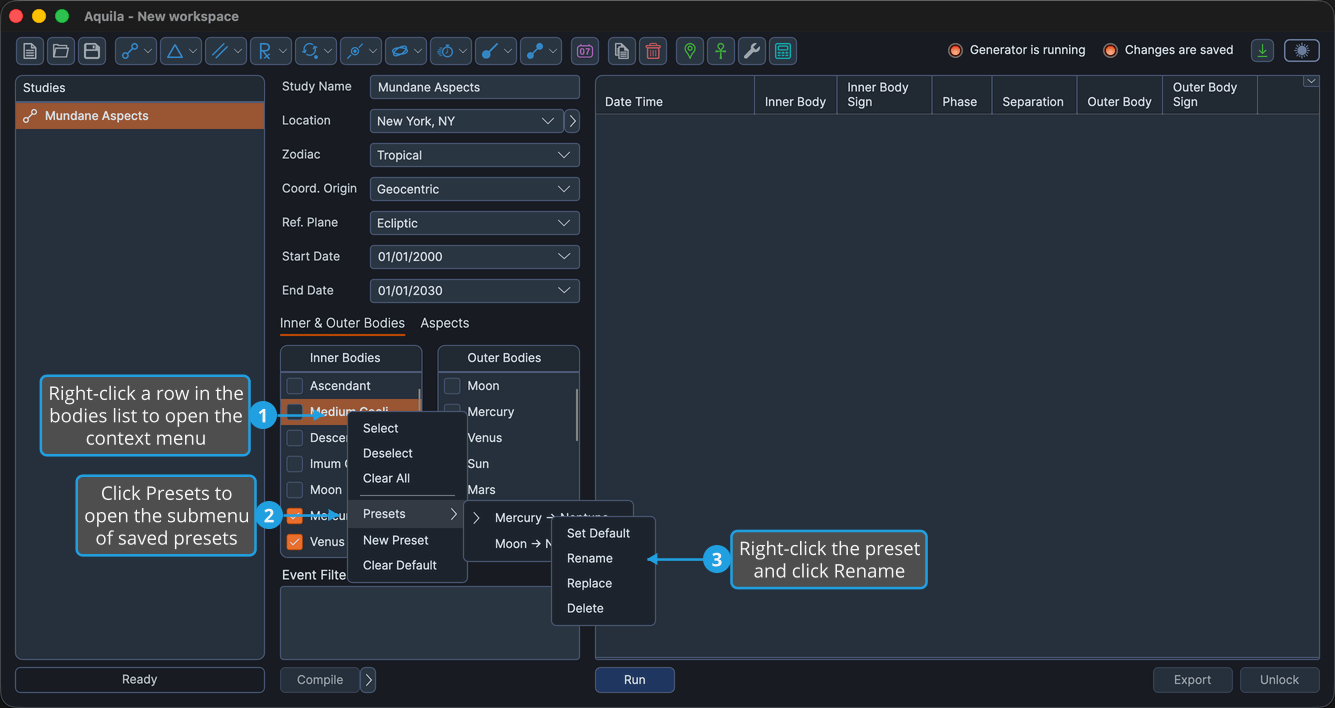Viewport: 1335px width, 708px height.
Task: Uncheck the Mercury inner body checkbox
Action: coord(295,516)
